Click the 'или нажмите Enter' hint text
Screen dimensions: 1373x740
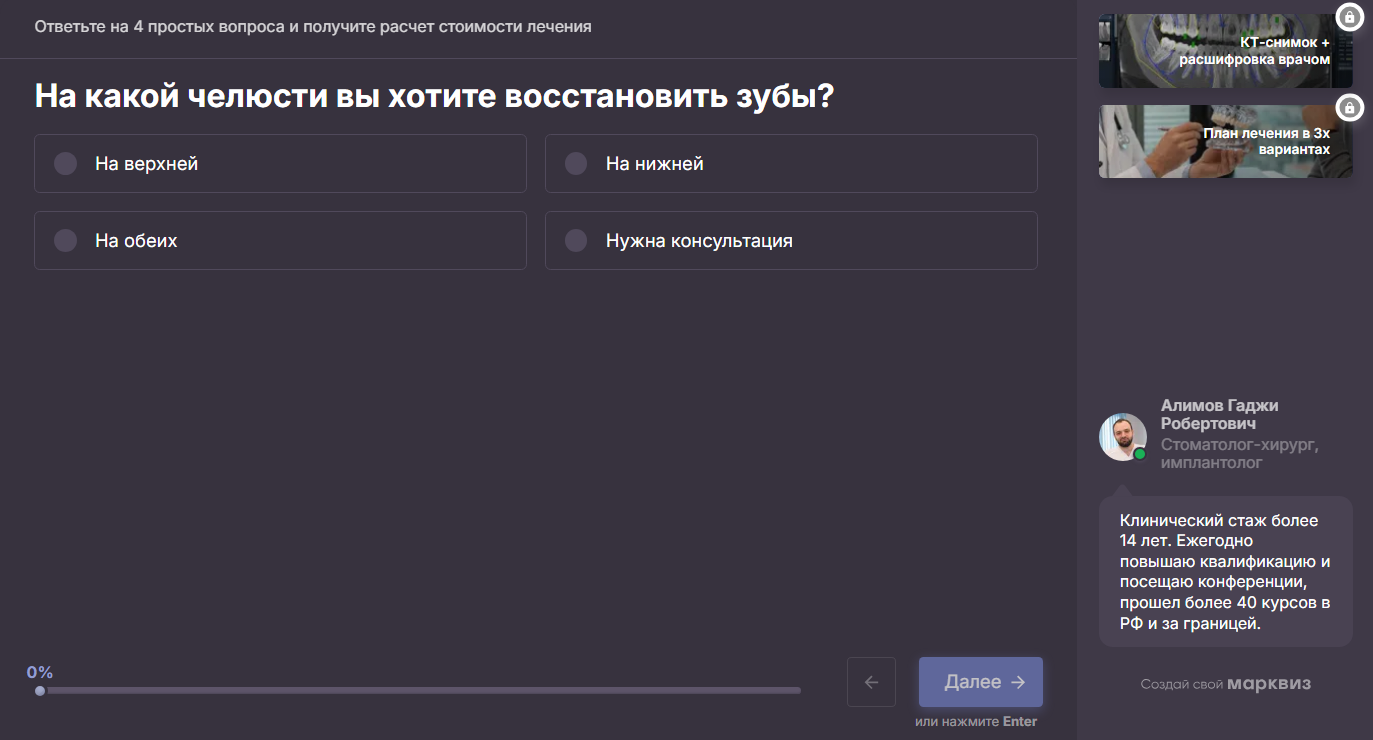point(975,722)
